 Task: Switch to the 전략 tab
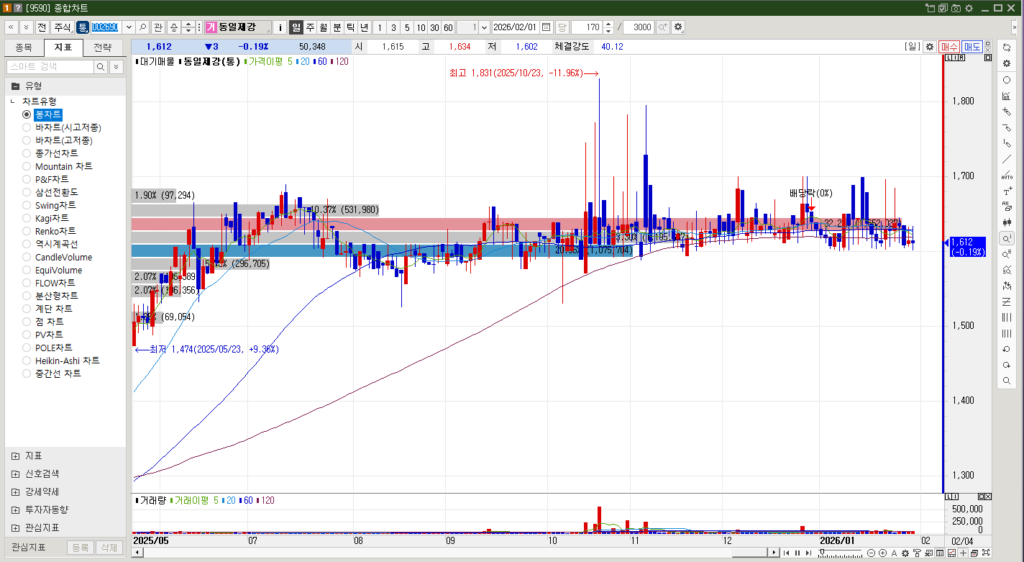(x=103, y=47)
